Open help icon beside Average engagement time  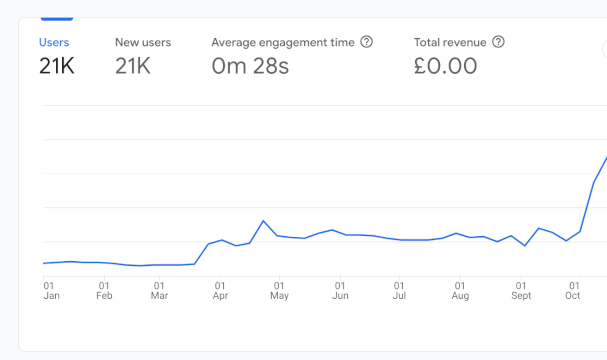pyautogui.click(x=366, y=42)
